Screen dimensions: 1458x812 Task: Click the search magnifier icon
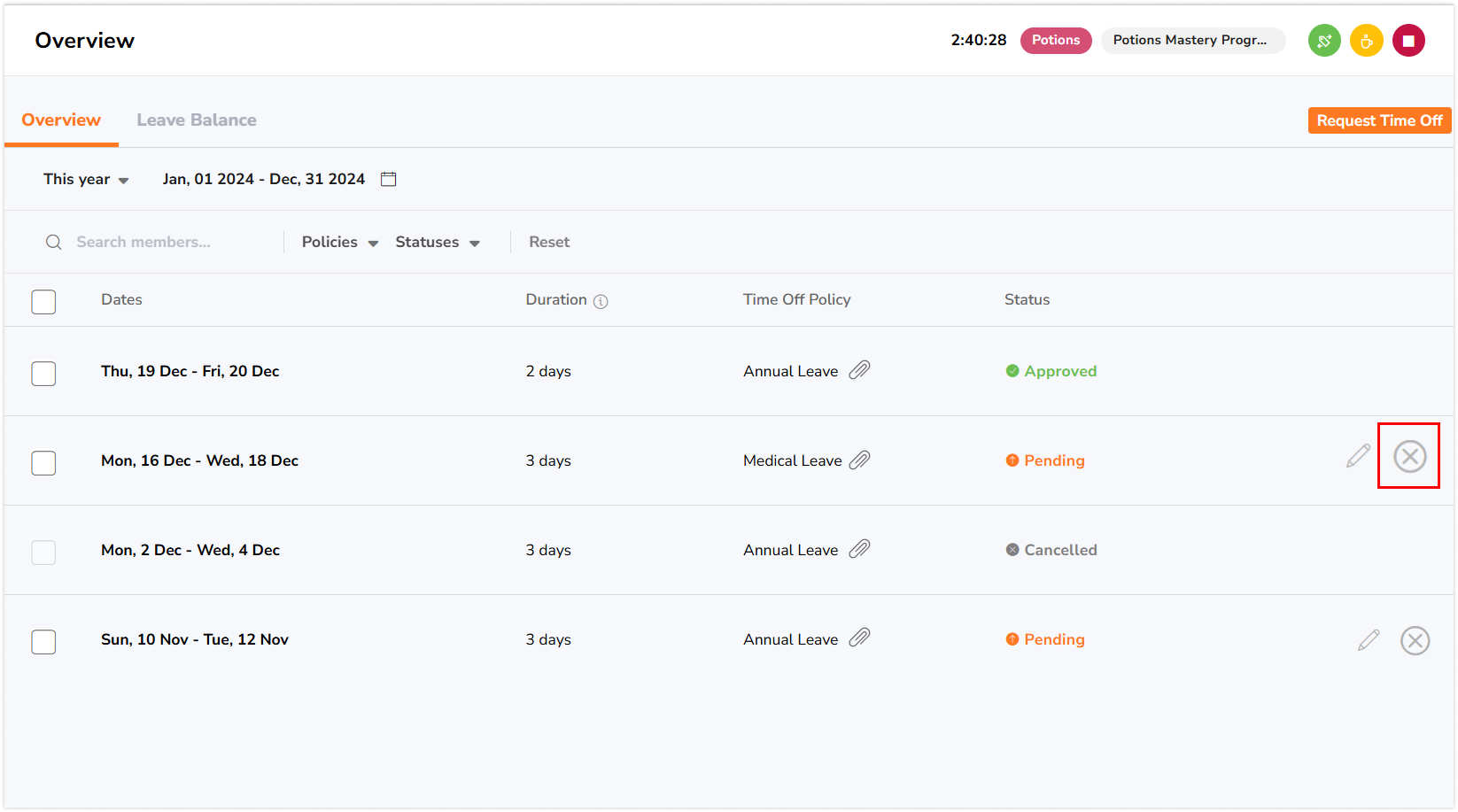(54, 242)
